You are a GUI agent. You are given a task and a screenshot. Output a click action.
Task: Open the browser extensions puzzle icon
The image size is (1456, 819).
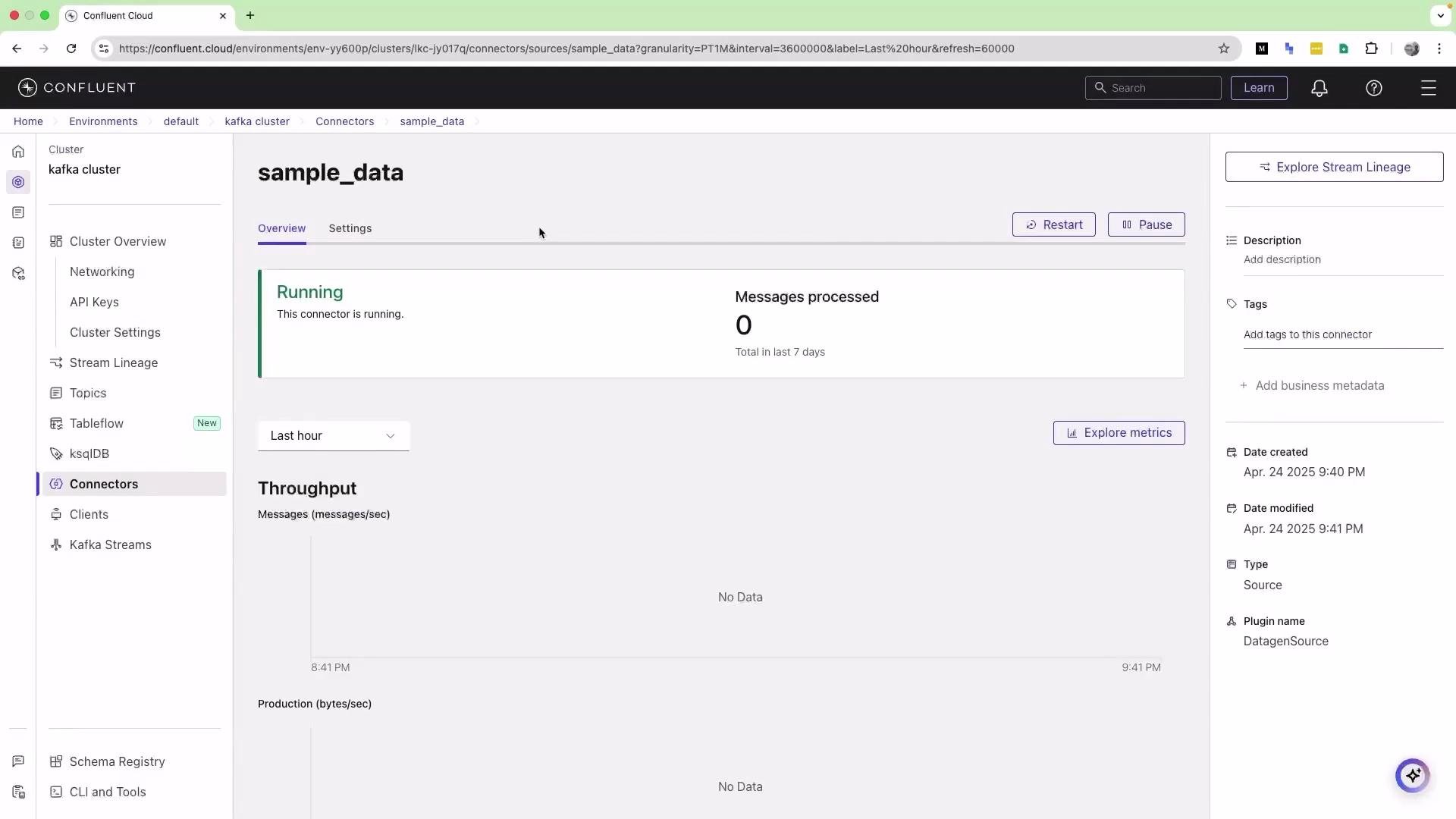coord(1371,49)
